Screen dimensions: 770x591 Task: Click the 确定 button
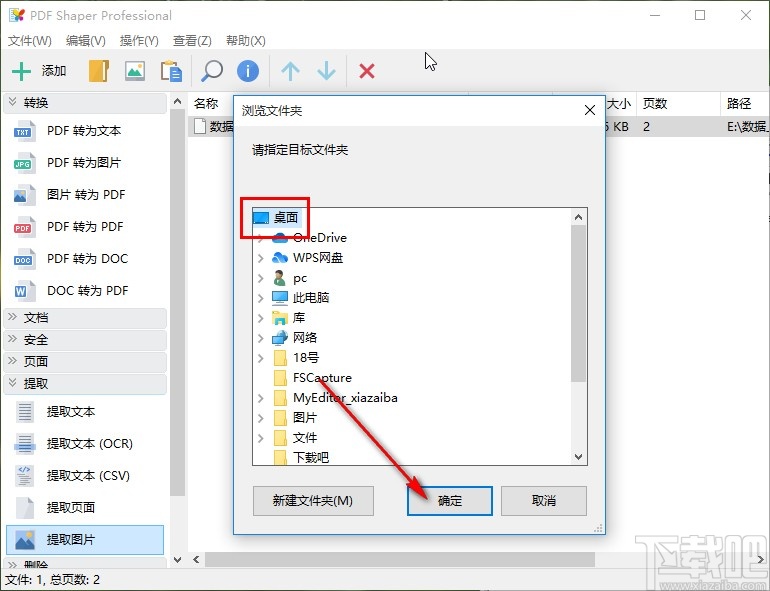[450, 501]
